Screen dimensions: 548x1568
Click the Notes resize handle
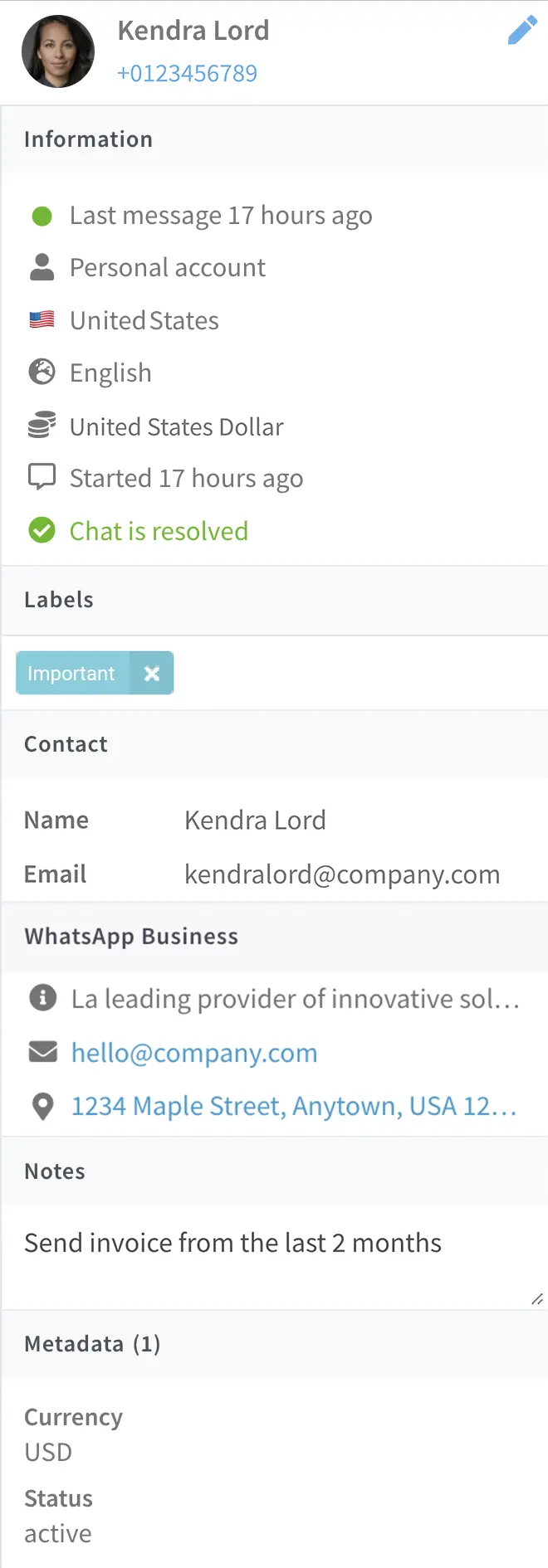537,1299
